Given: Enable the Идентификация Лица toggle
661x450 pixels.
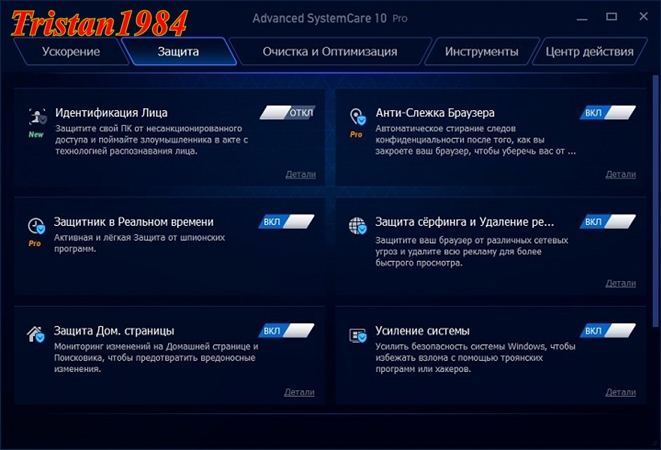Looking at the screenshot, I should tap(287, 113).
